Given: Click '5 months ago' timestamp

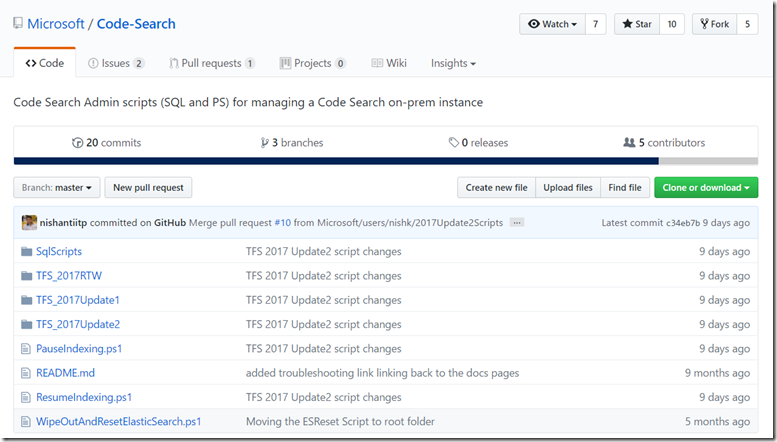Looking at the screenshot, I should [x=718, y=422].
